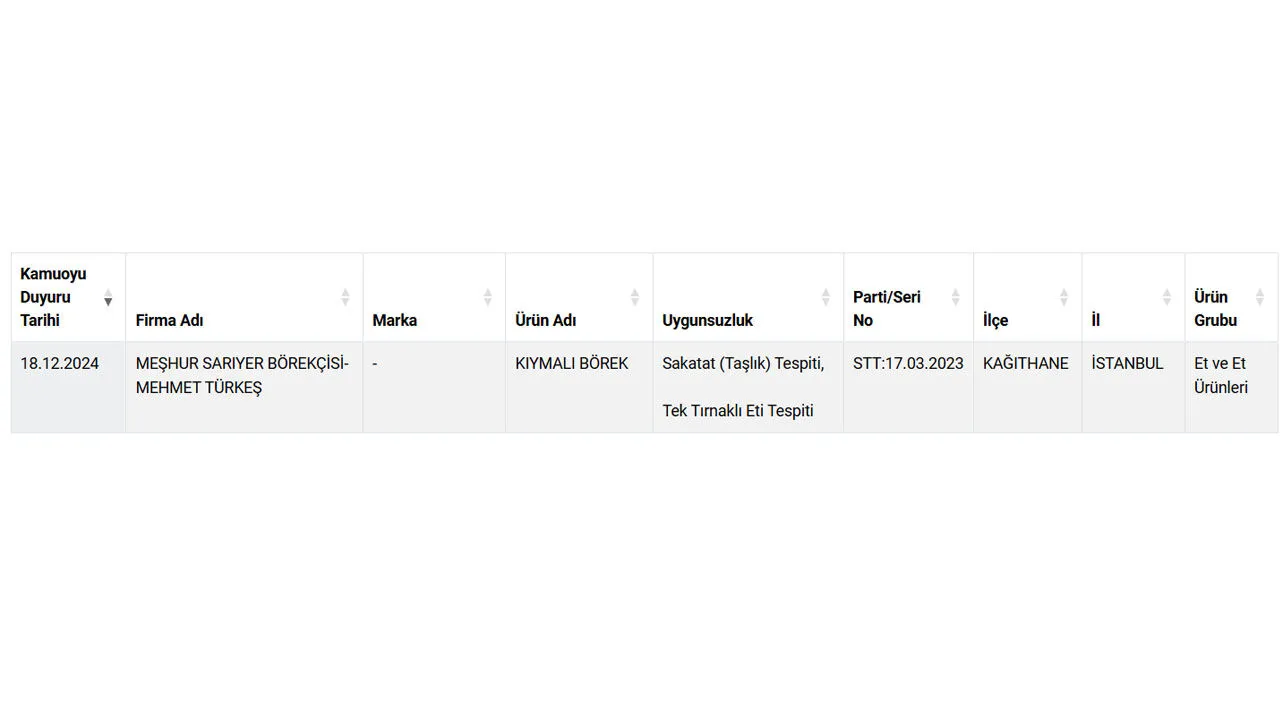The height and width of the screenshot is (720, 1280).
Task: Select date cell 18.12.2024
Action: 60,364
